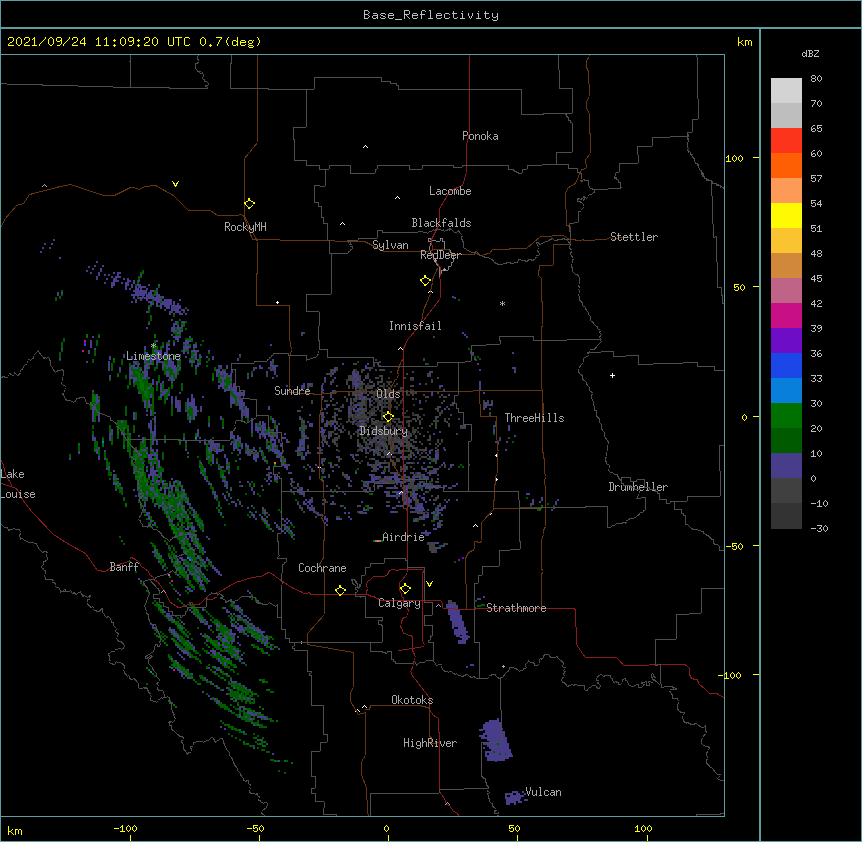Click the white caret marker west of Lacombe
862x842 pixels.
point(397,198)
